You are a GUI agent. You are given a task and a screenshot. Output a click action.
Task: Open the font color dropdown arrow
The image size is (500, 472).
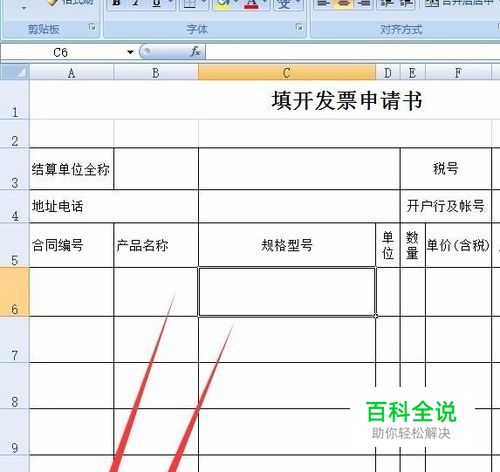(265, 3)
